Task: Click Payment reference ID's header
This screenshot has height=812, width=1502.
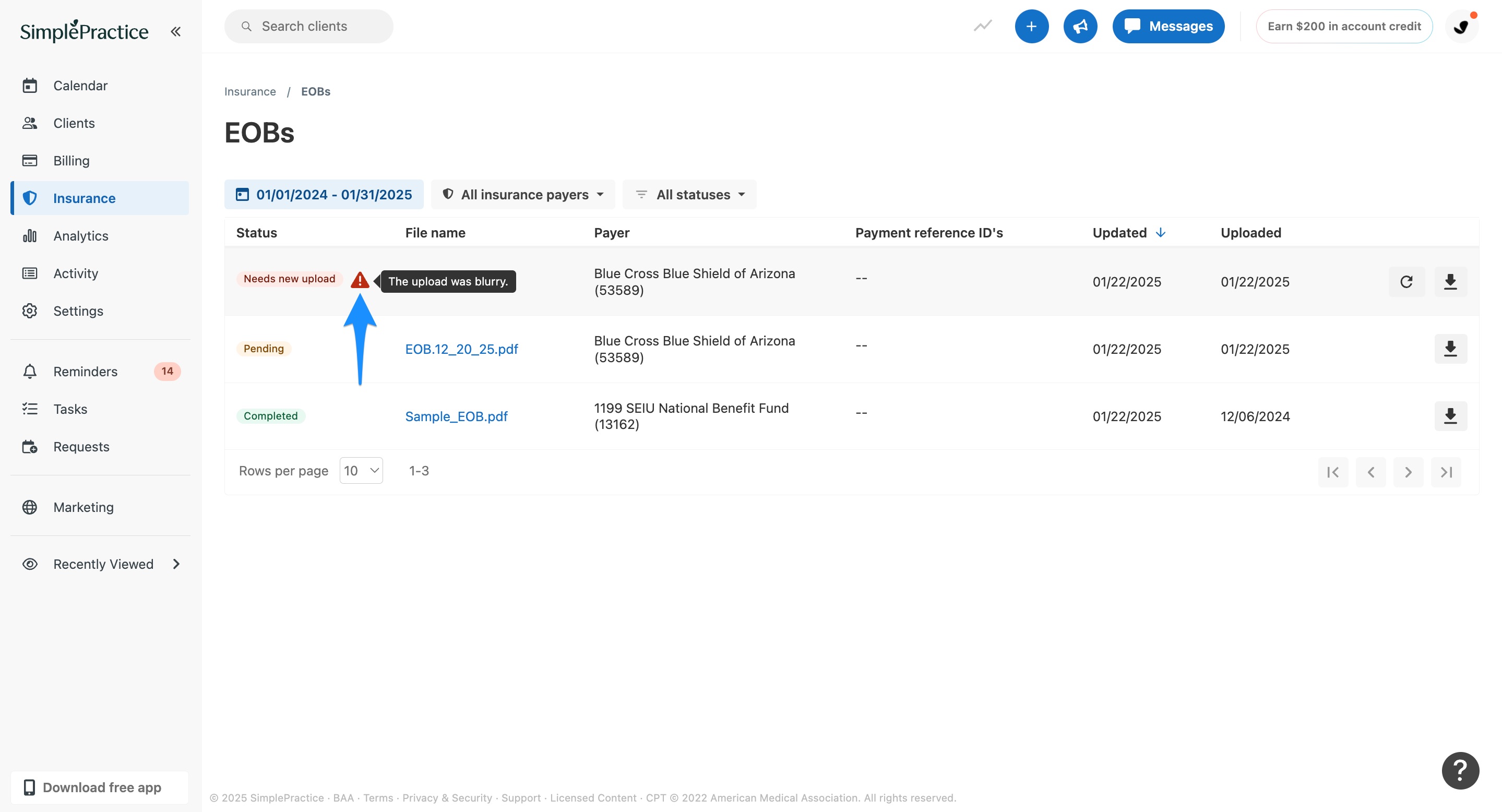Action: tap(929, 233)
